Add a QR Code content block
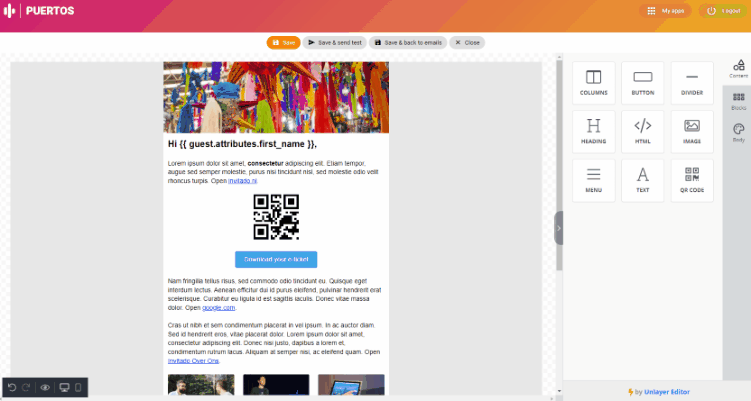The width and height of the screenshot is (751, 401). [692, 181]
